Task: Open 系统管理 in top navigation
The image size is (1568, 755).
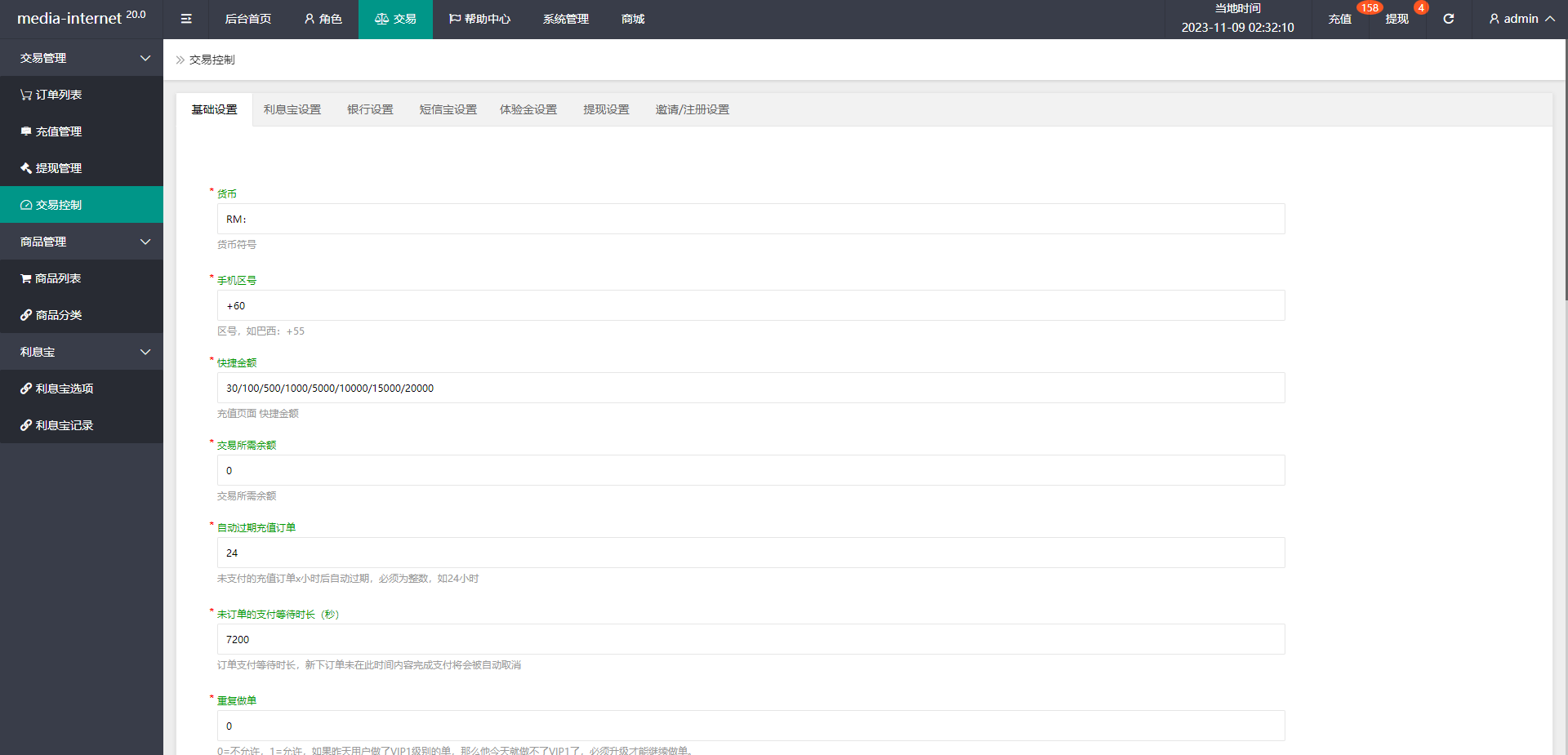Action: 566,19
